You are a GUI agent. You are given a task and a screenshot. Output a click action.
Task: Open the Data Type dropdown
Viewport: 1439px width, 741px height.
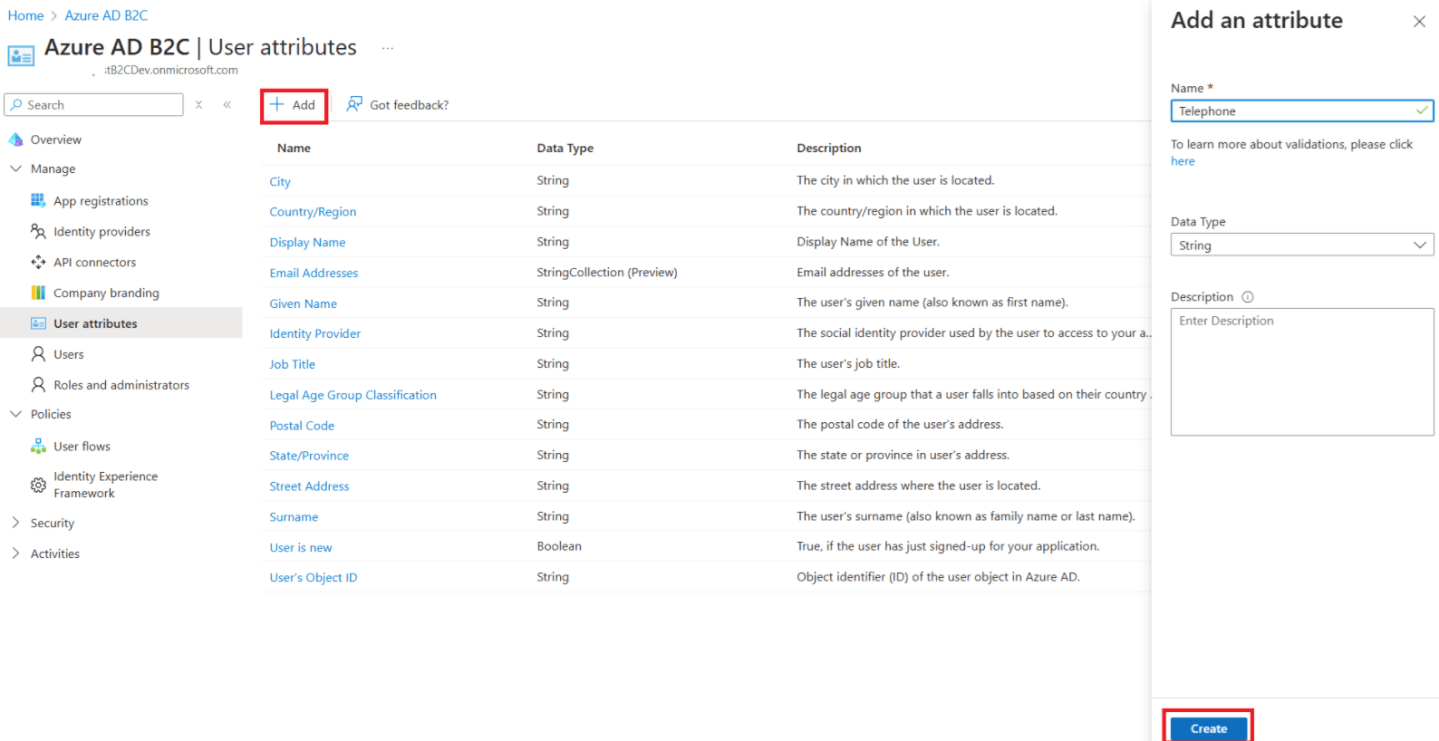[1301, 244]
